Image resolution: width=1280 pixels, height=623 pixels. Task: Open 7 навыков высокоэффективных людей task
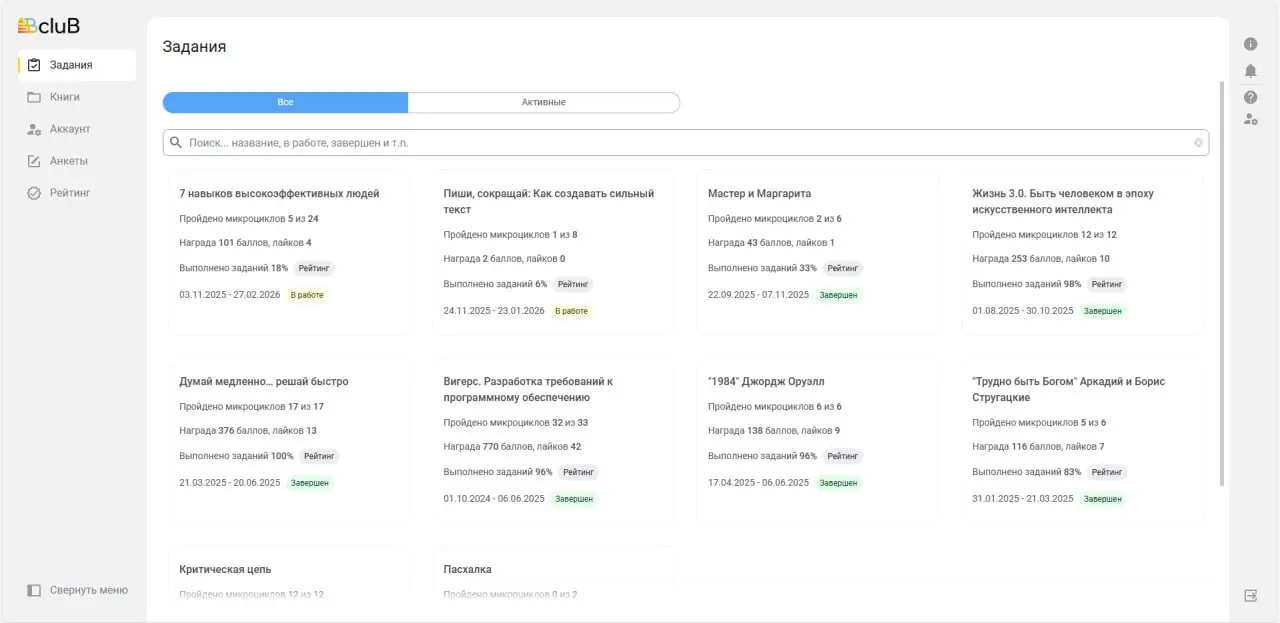point(279,194)
